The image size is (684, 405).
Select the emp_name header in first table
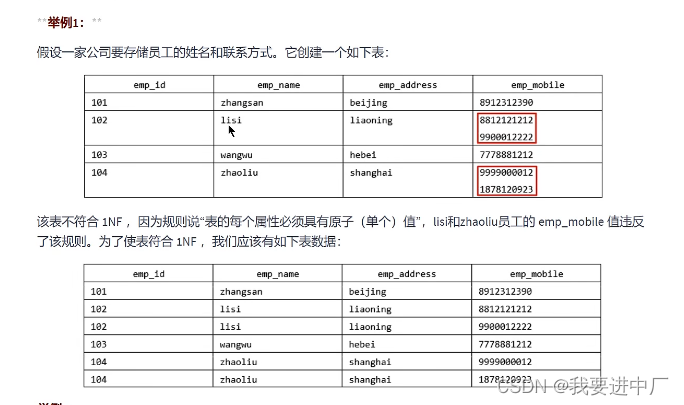coord(278,85)
